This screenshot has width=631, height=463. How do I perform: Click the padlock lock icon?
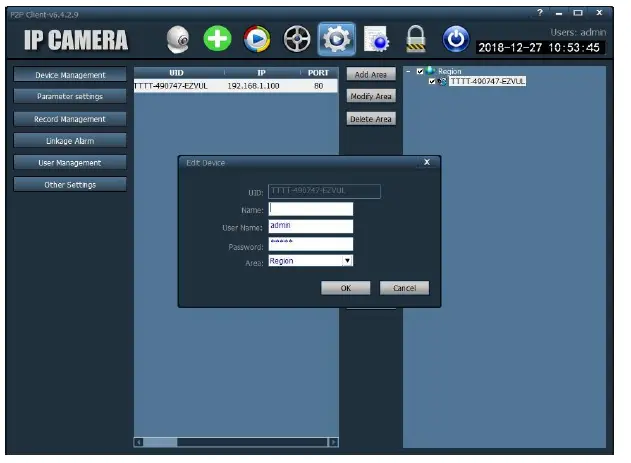(x=416, y=39)
